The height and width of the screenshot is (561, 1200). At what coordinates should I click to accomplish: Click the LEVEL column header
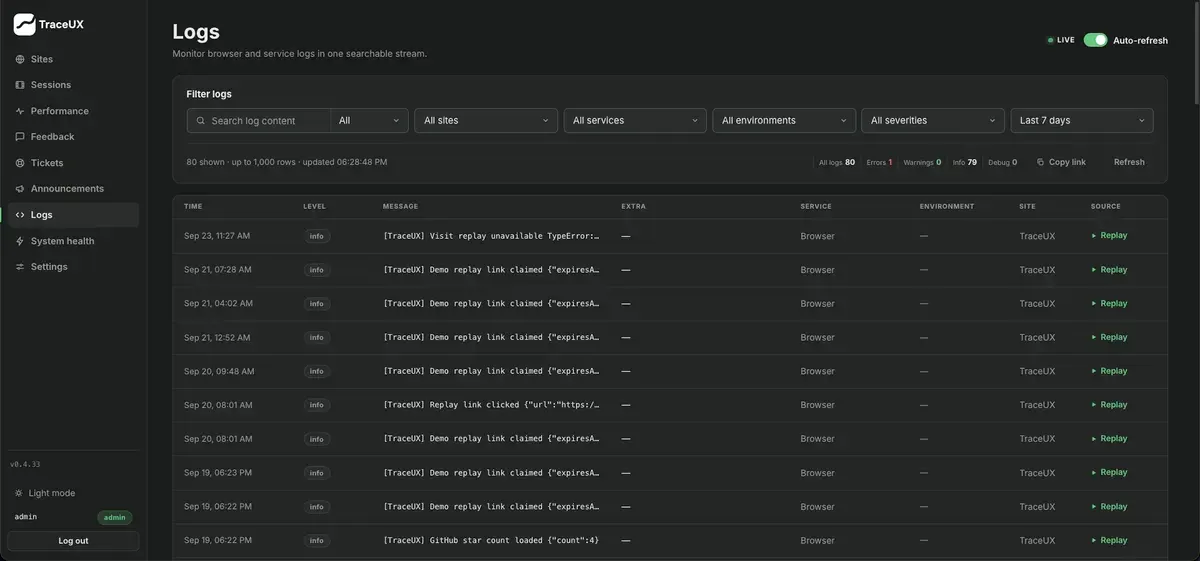pyautogui.click(x=314, y=207)
